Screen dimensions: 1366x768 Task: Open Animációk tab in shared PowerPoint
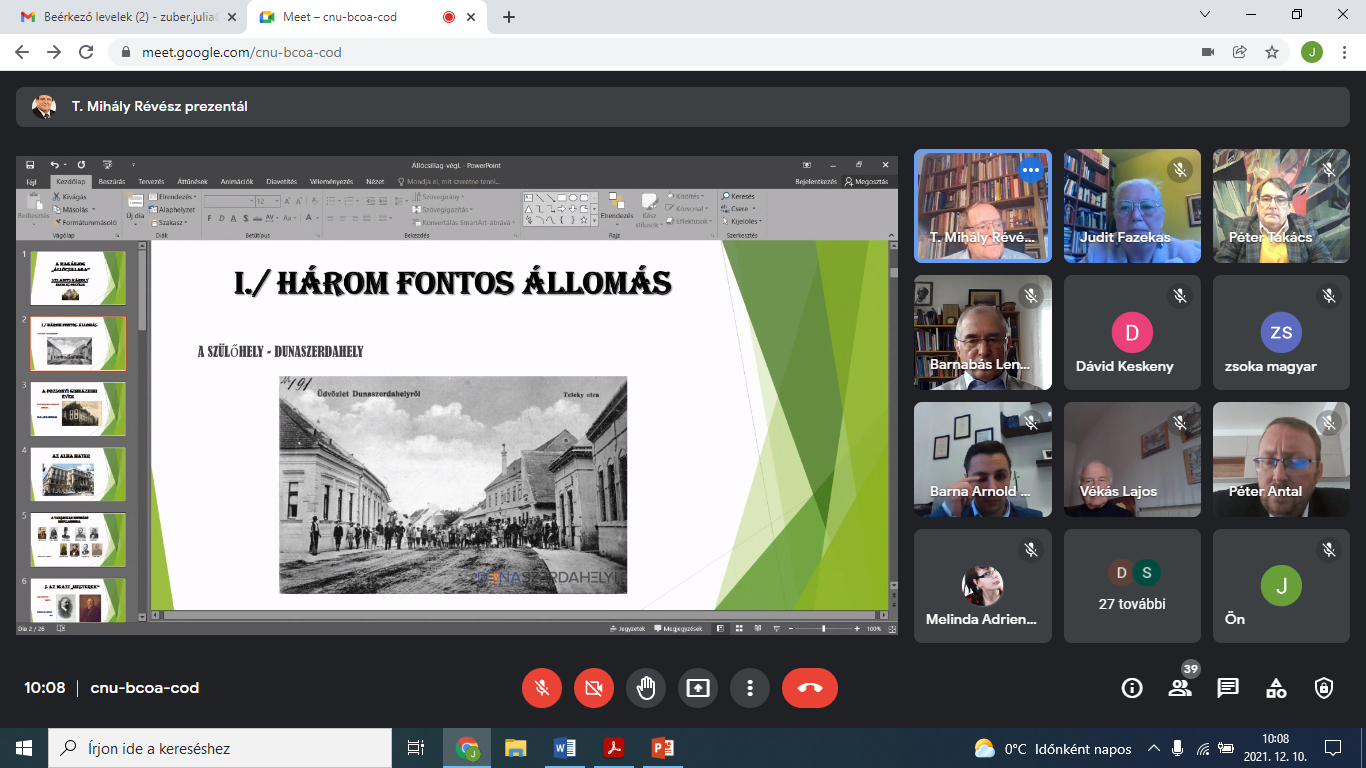coord(236,181)
